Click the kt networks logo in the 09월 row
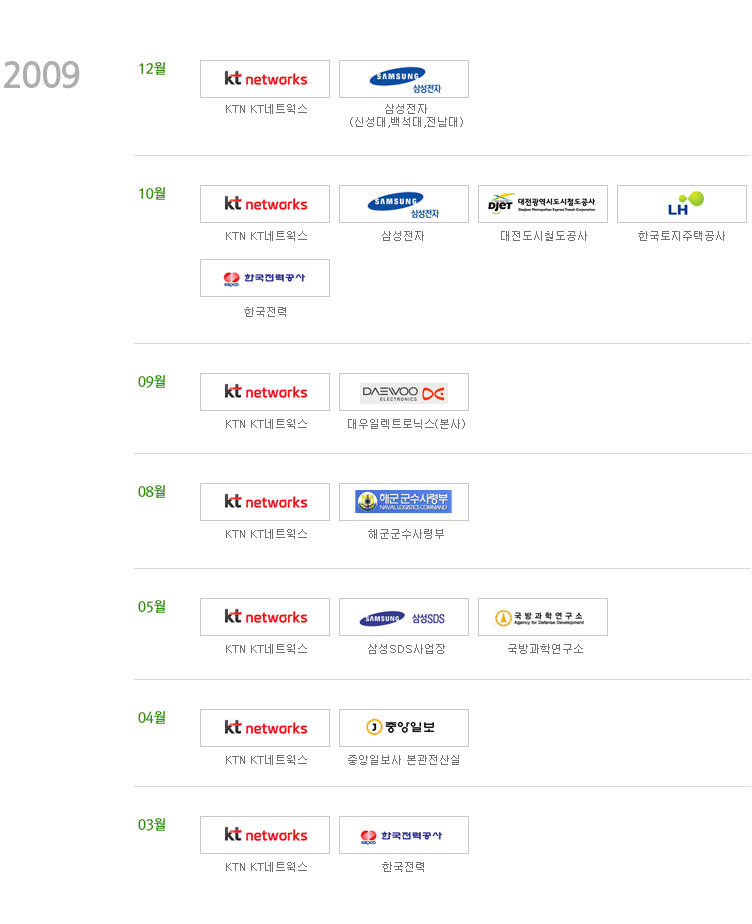The height and width of the screenshot is (924, 752). (265, 392)
